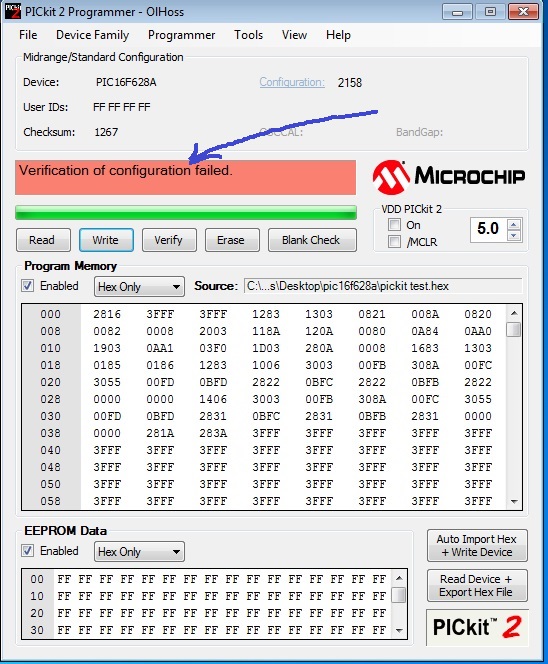Click Read Device + Export Hex File

coord(477,586)
